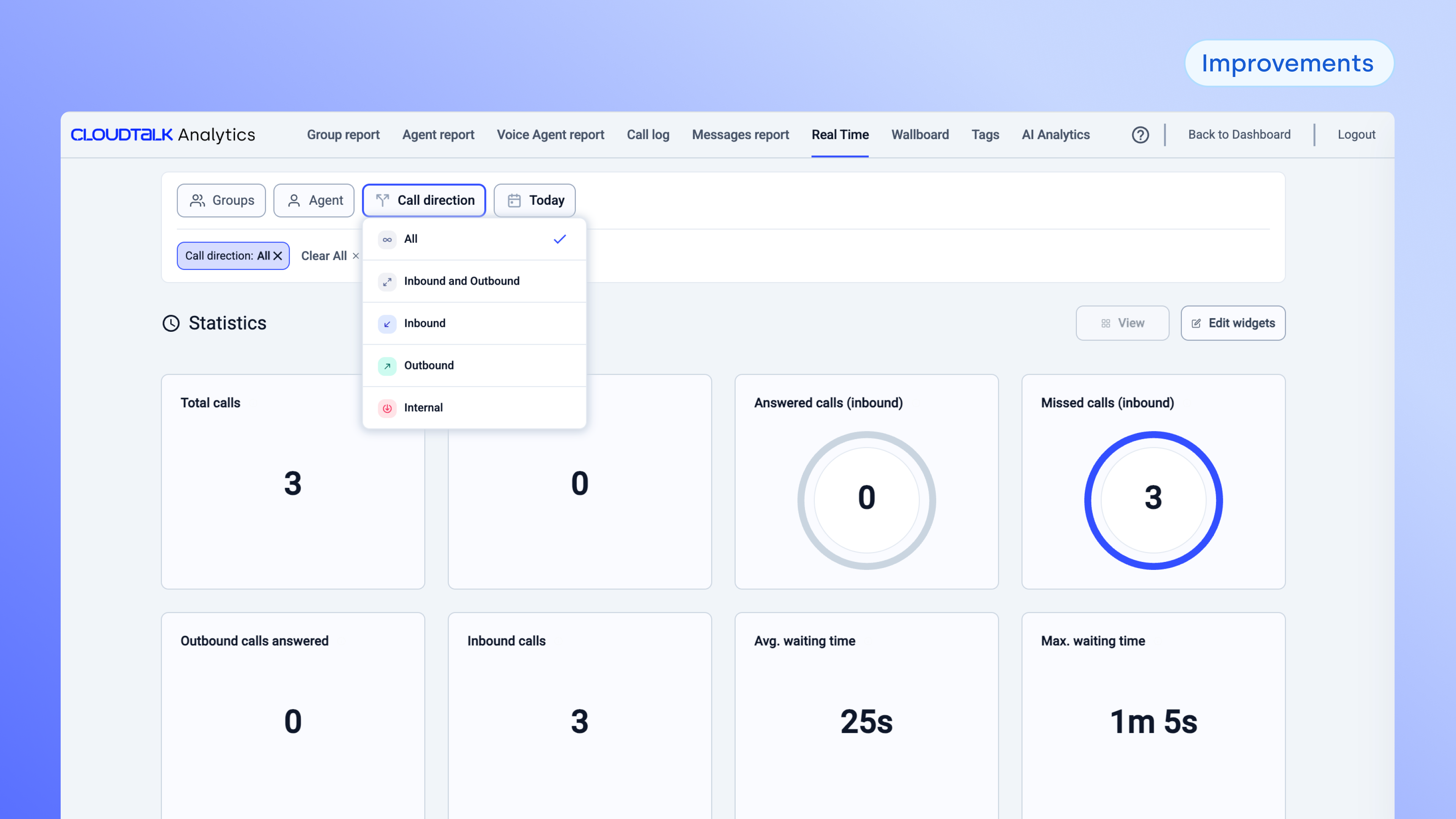The width and height of the screenshot is (1456, 819).
Task: Click the green Outbound arrow icon
Action: click(x=387, y=366)
